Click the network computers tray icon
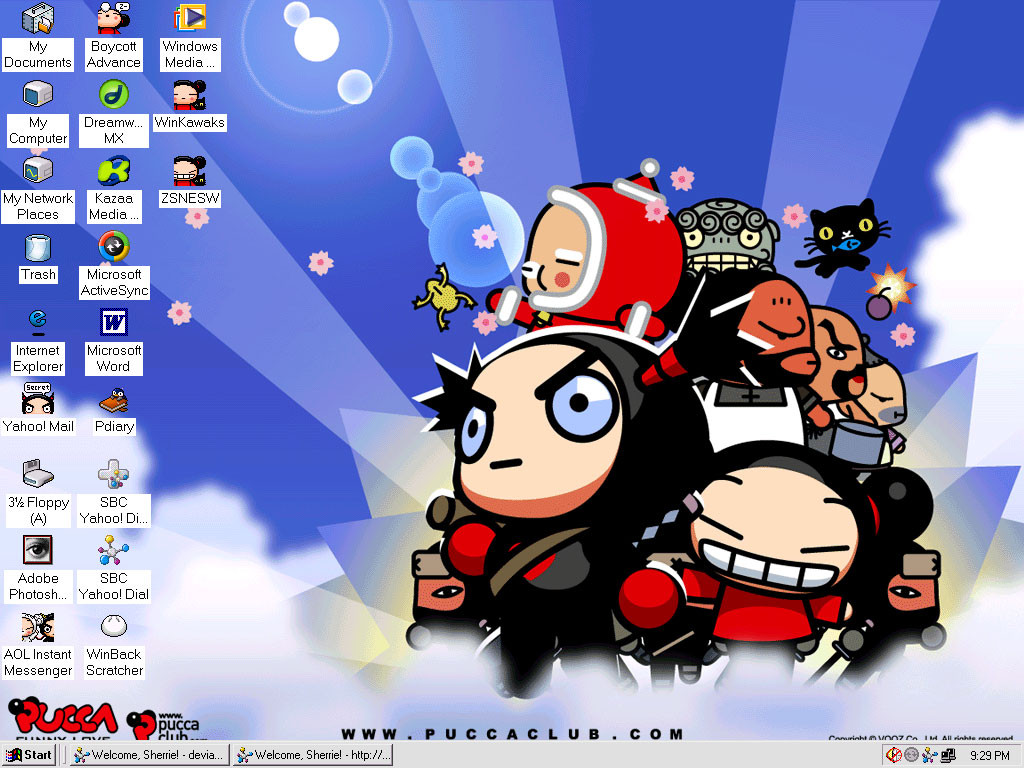This screenshot has width=1024, height=768. [x=948, y=756]
